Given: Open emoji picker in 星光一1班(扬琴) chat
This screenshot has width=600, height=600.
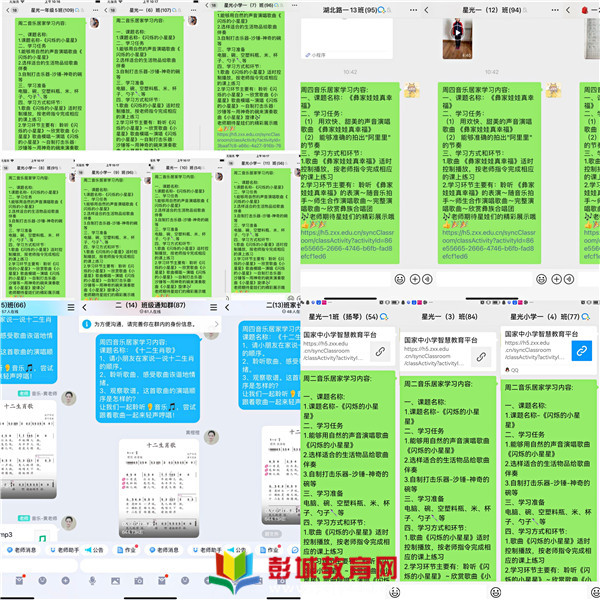Looking at the screenshot, I should pyautogui.click(x=394, y=592).
